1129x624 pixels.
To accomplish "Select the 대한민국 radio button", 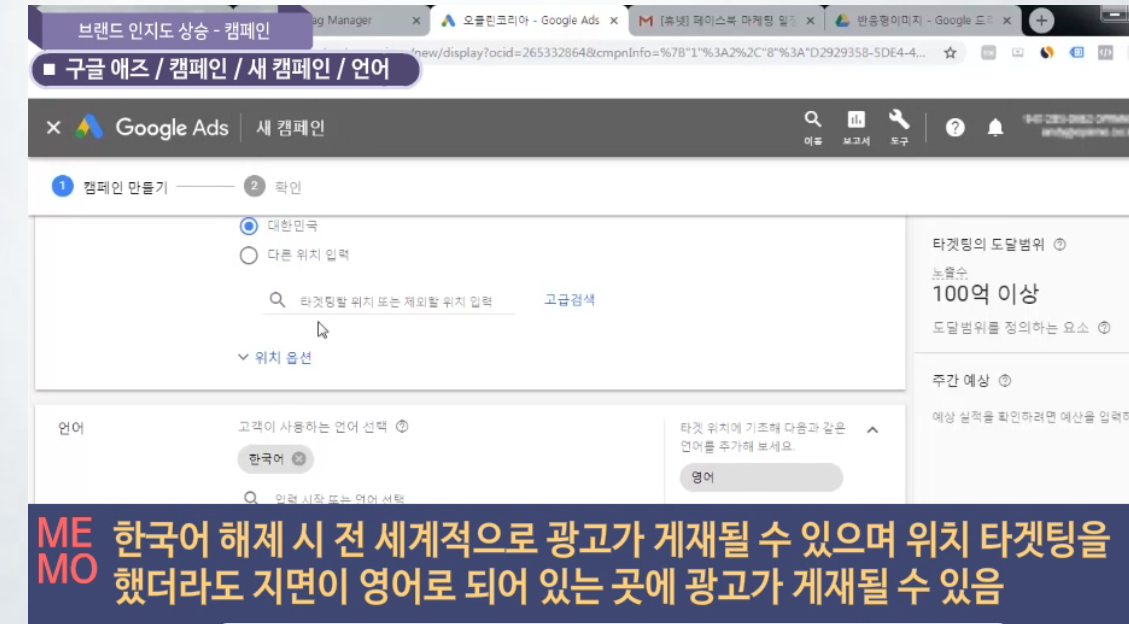I will (248, 226).
